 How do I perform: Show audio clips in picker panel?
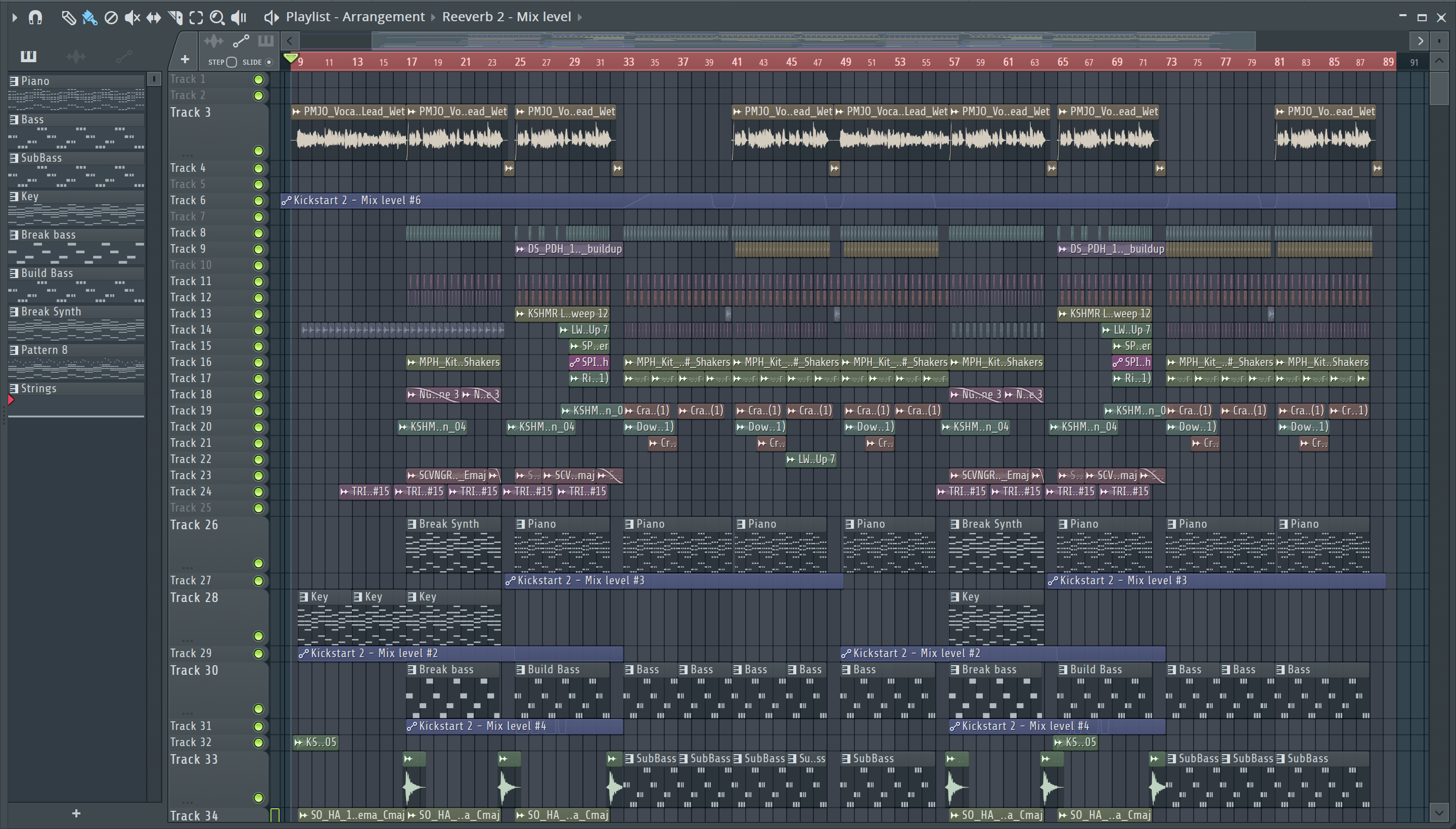pos(76,56)
